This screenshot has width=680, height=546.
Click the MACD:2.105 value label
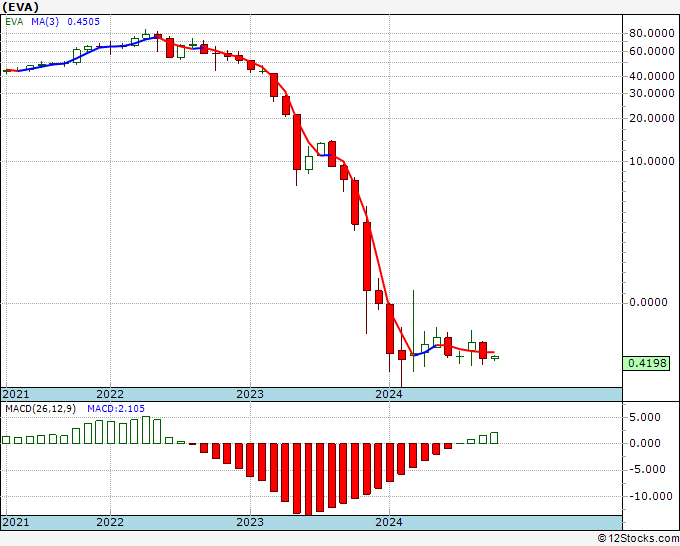pyautogui.click(x=116, y=409)
